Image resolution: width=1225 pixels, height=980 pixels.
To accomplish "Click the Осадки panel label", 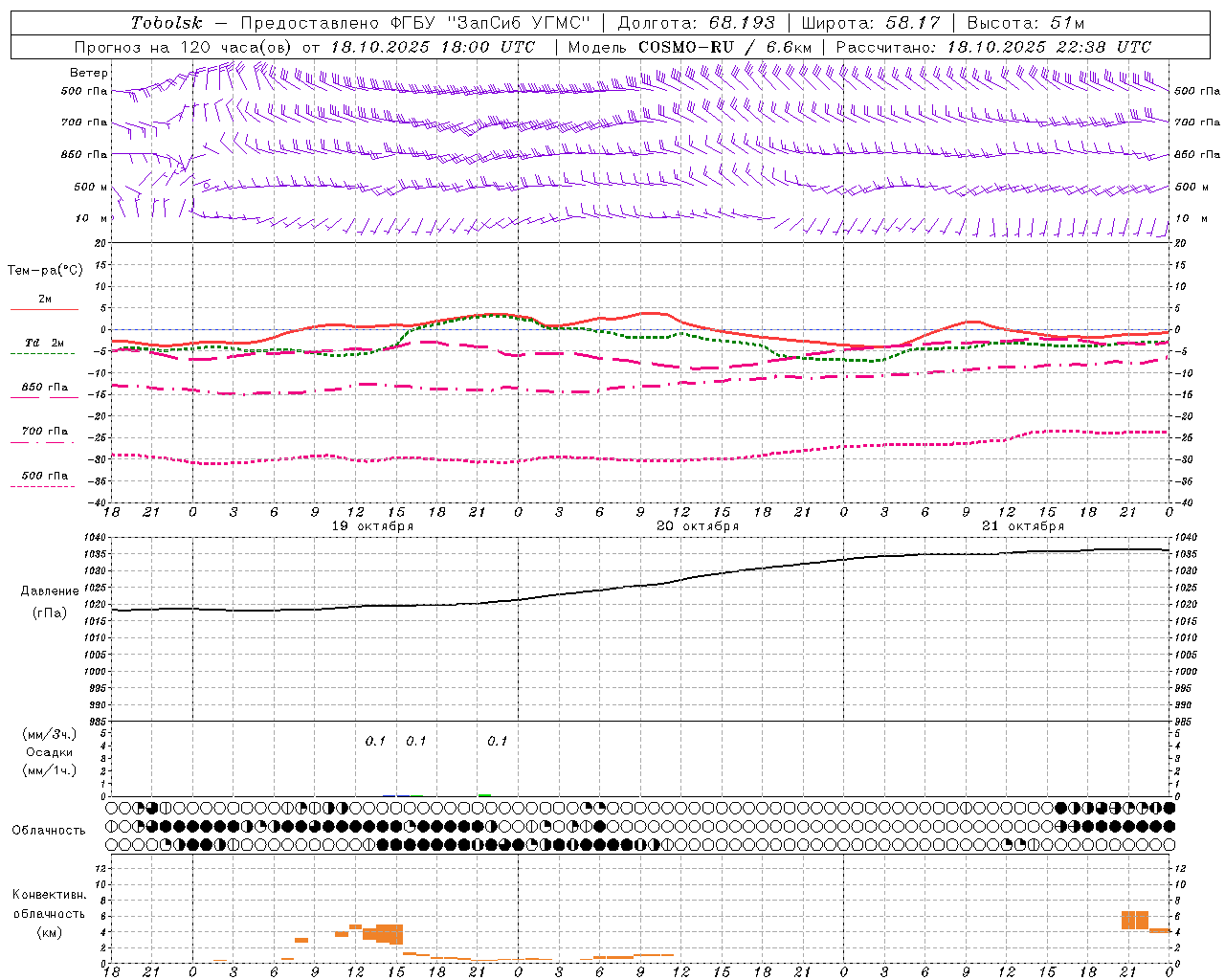I will [50, 752].
